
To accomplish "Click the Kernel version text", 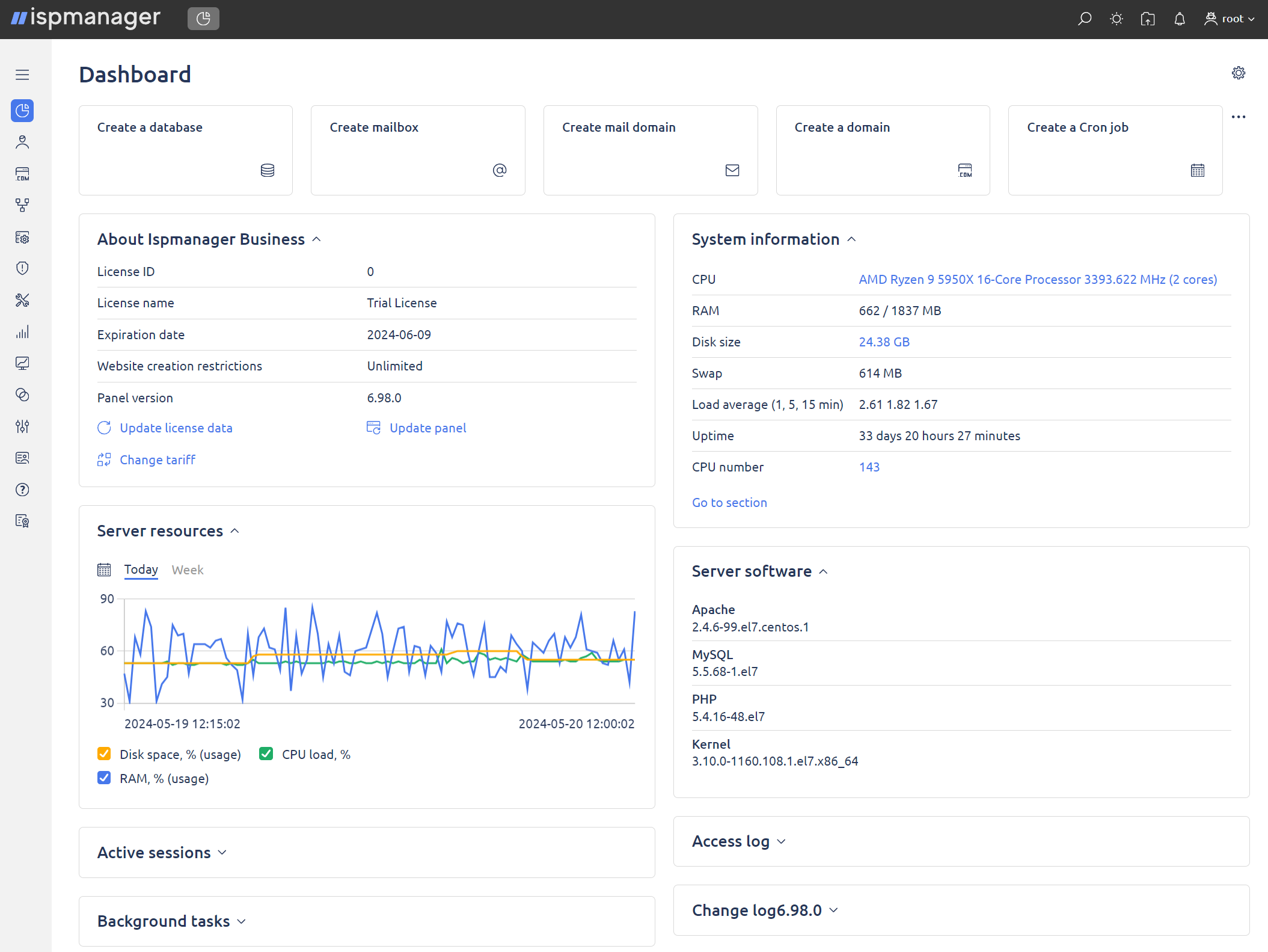I will [x=775, y=761].
